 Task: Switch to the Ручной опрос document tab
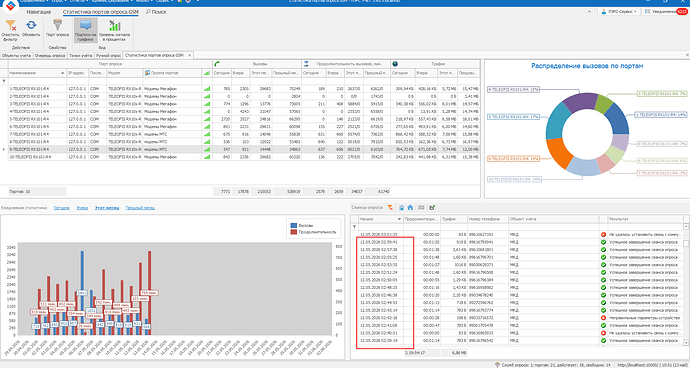(x=108, y=55)
